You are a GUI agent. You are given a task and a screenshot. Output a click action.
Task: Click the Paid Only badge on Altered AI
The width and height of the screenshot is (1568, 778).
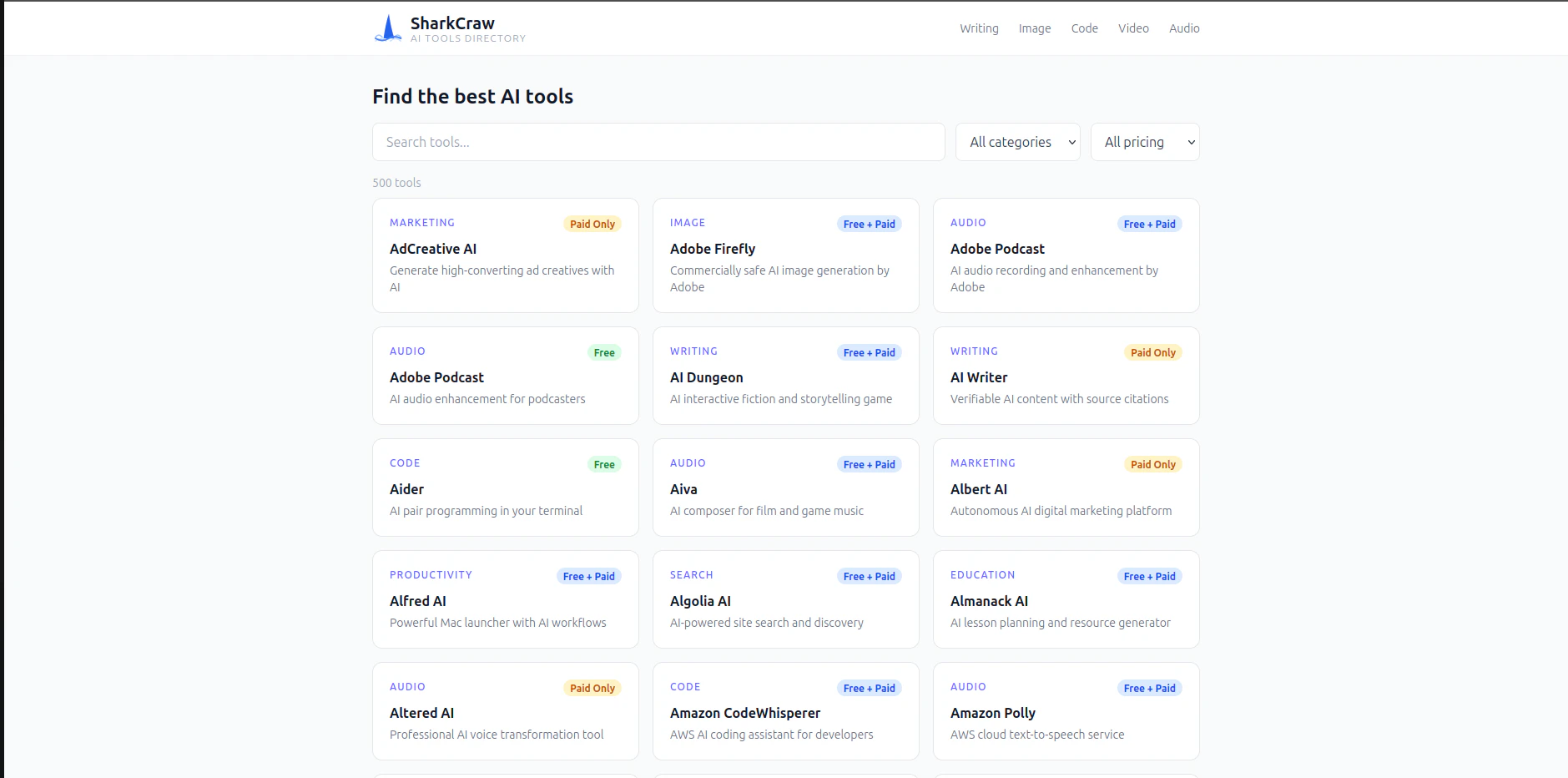(x=592, y=688)
